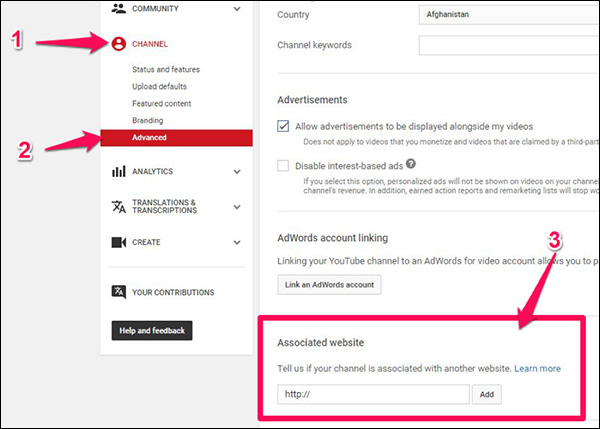This screenshot has height=429, width=600.
Task: Select the Advanced menu item
Action: 176,137
